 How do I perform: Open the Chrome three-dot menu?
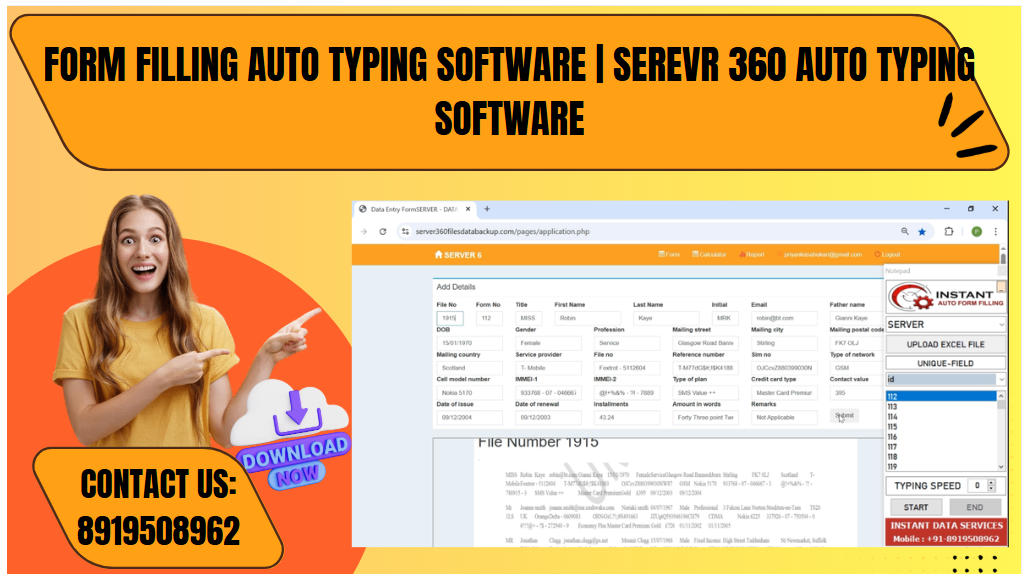coord(996,231)
